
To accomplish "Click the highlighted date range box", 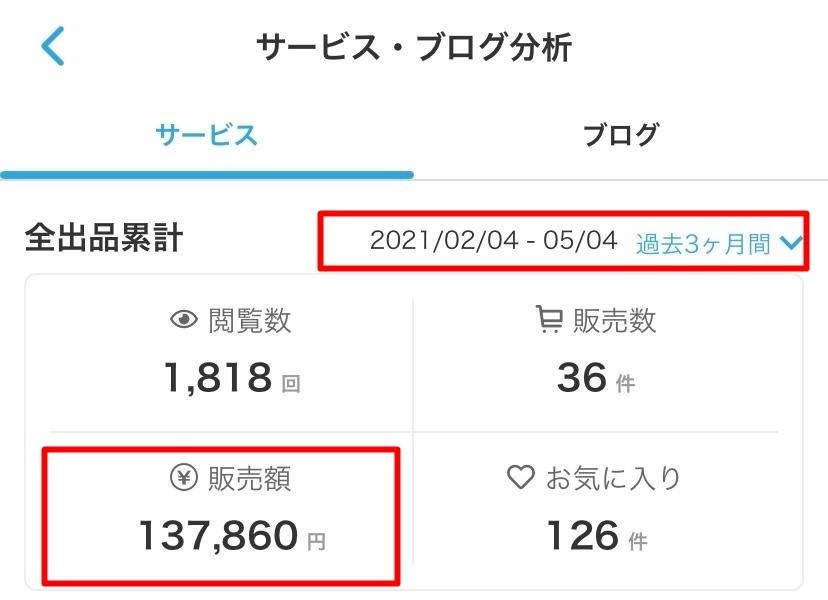I will (x=567, y=241).
